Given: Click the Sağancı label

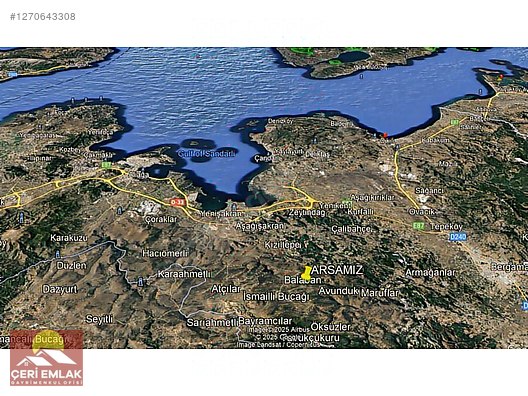Looking at the screenshot, I should point(429,191).
